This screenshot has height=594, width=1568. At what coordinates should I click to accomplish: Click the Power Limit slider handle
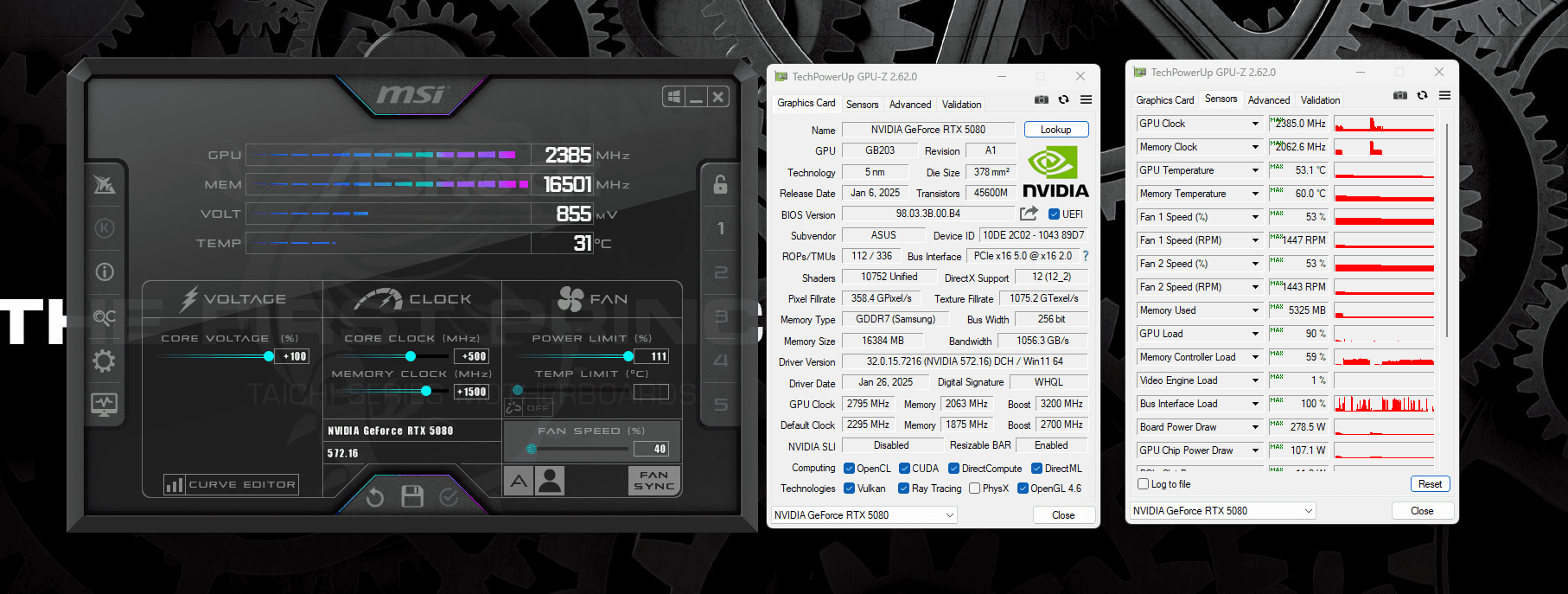[x=628, y=356]
